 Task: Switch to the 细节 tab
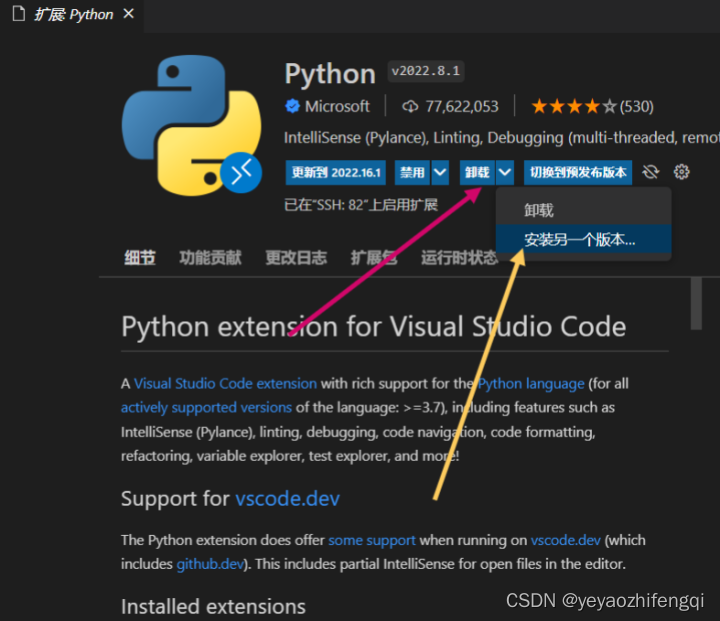pyautogui.click(x=140, y=258)
